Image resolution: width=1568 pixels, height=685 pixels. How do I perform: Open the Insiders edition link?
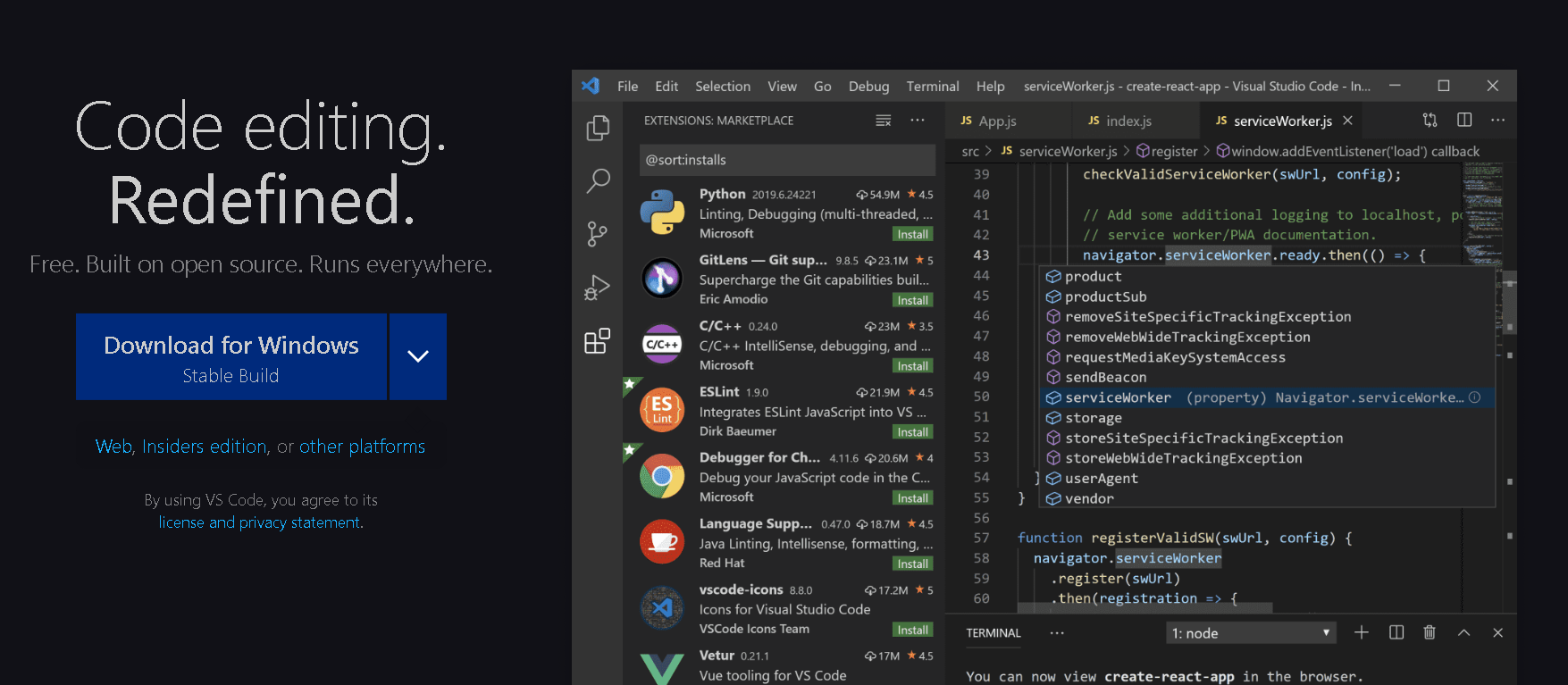[205, 447]
